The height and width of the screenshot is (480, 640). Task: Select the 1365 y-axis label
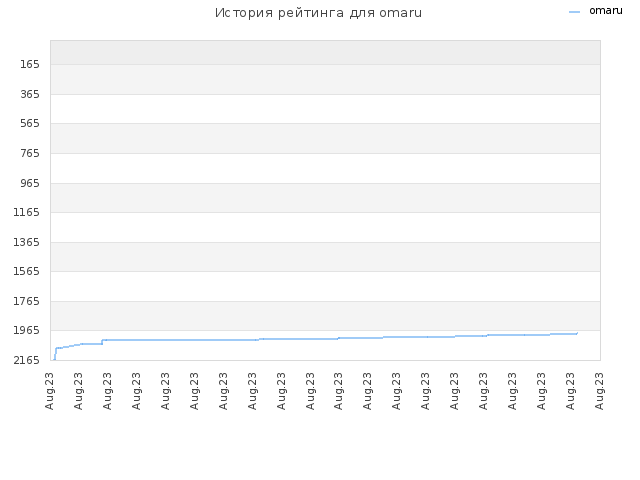[x=27, y=242]
